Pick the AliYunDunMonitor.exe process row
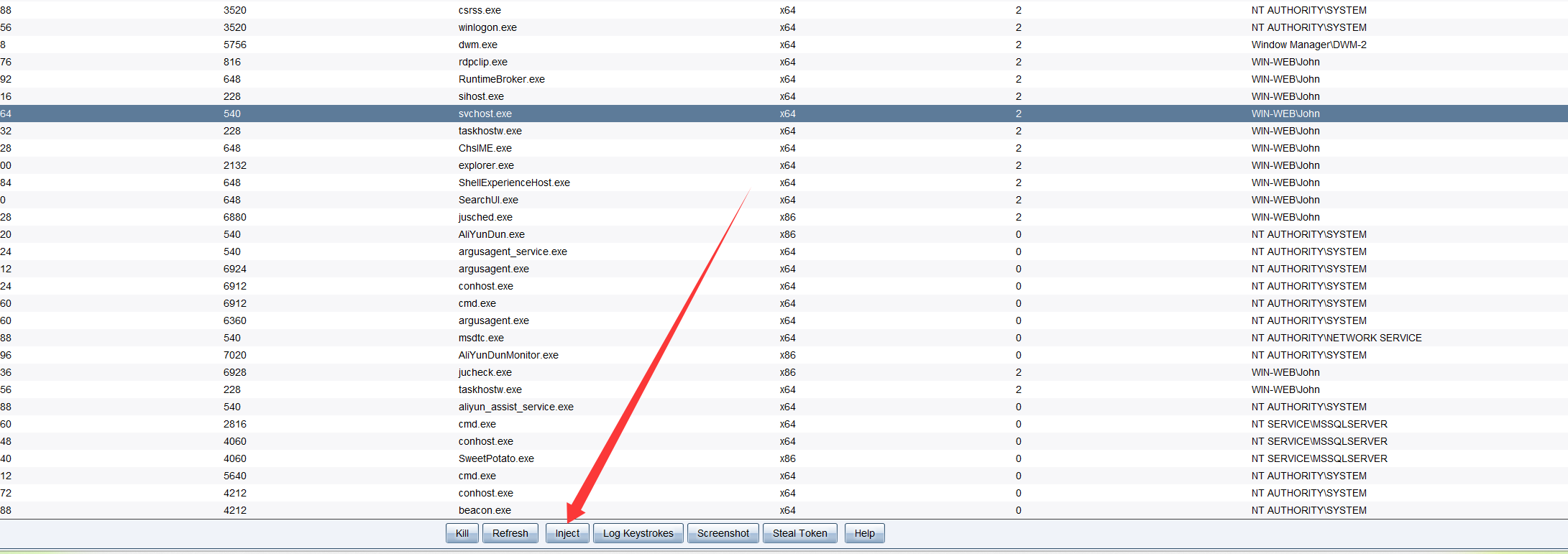The image size is (1568, 554). [508, 355]
